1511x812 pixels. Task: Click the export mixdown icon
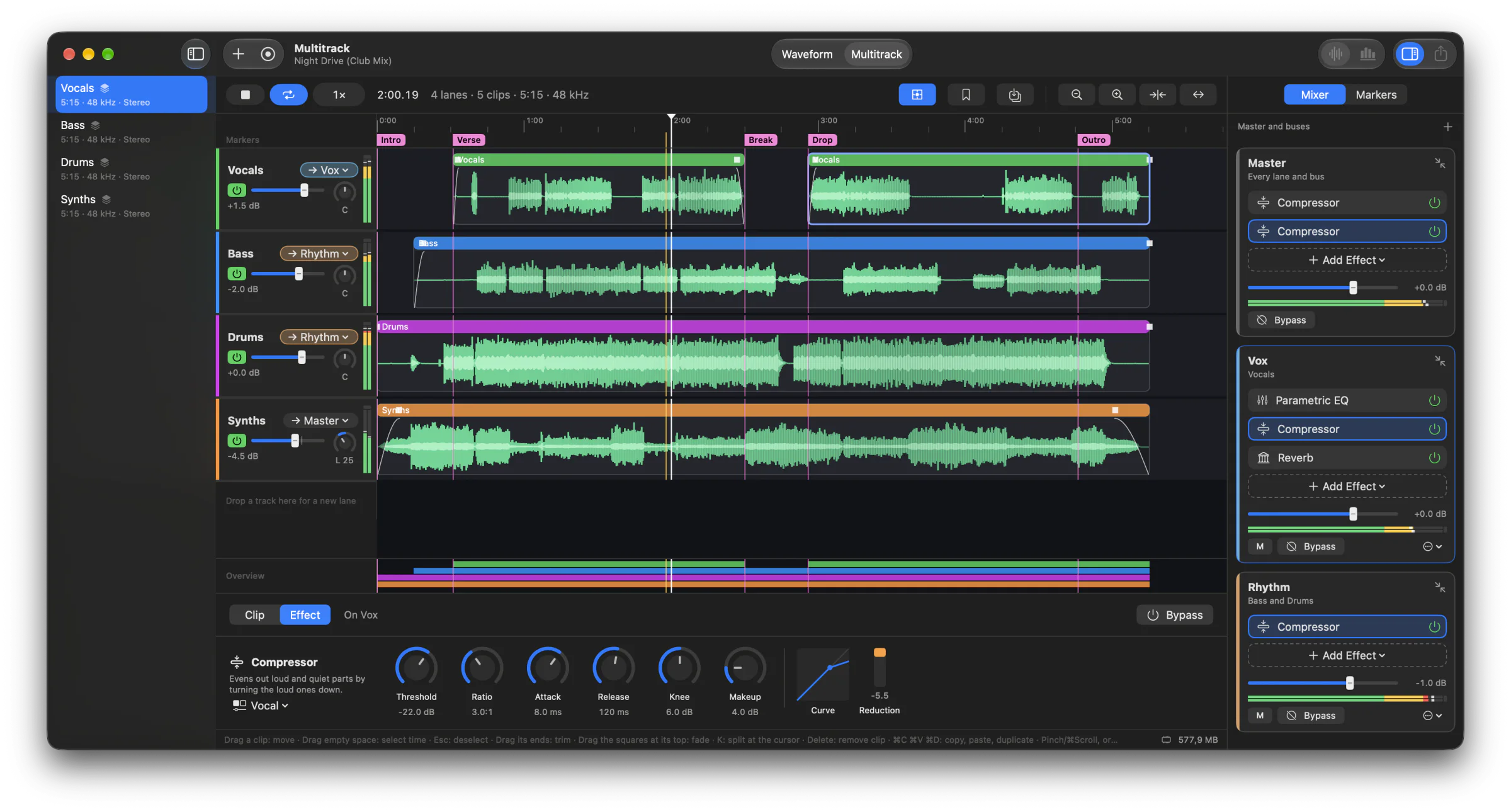(x=1014, y=94)
